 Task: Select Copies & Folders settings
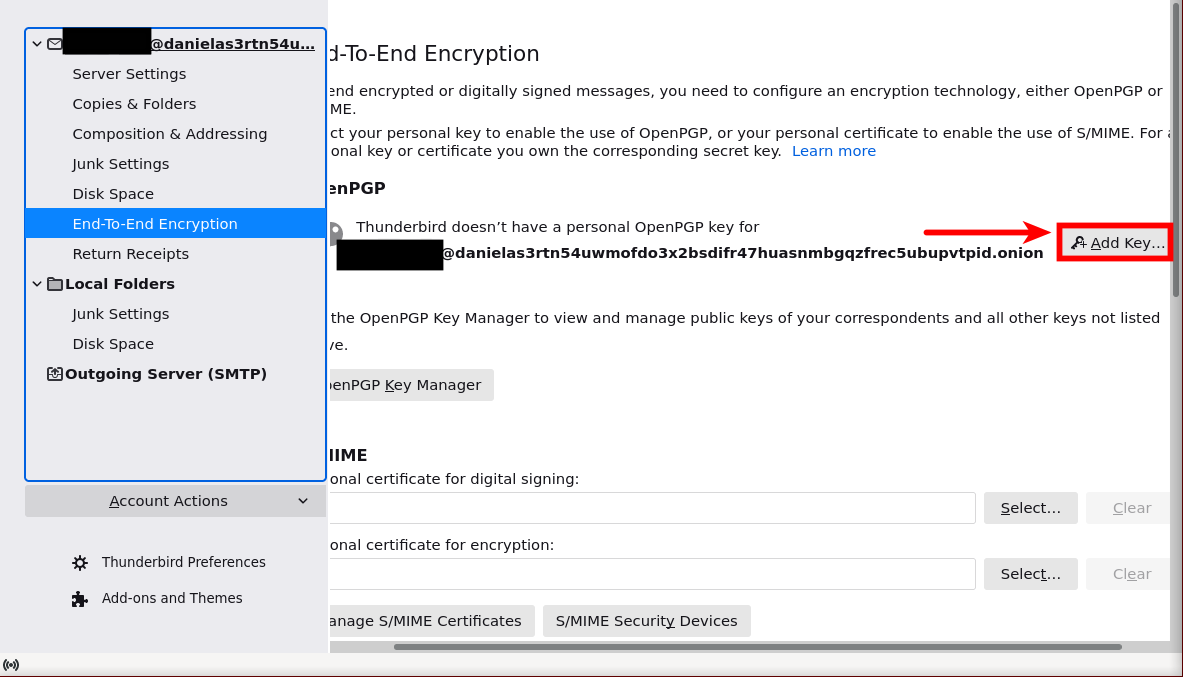[x=134, y=104]
